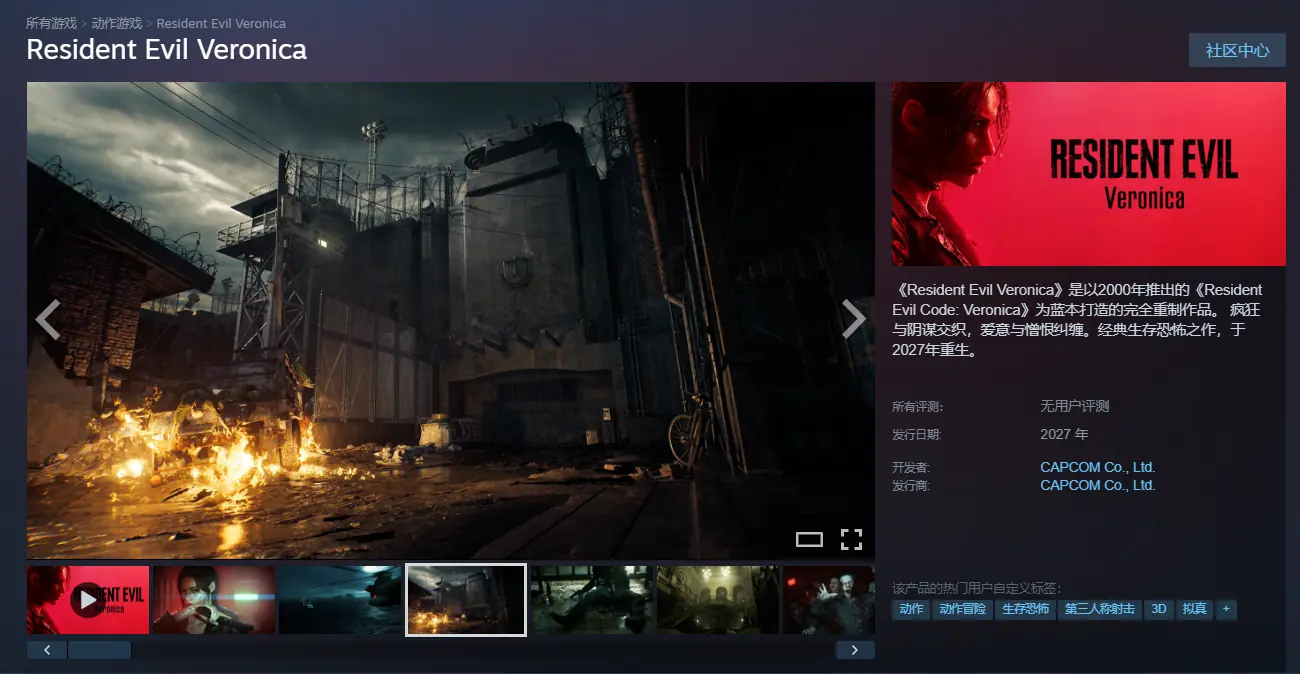The image size is (1300, 674).
Task: Play the trailer video thumbnail
Action: 88,599
